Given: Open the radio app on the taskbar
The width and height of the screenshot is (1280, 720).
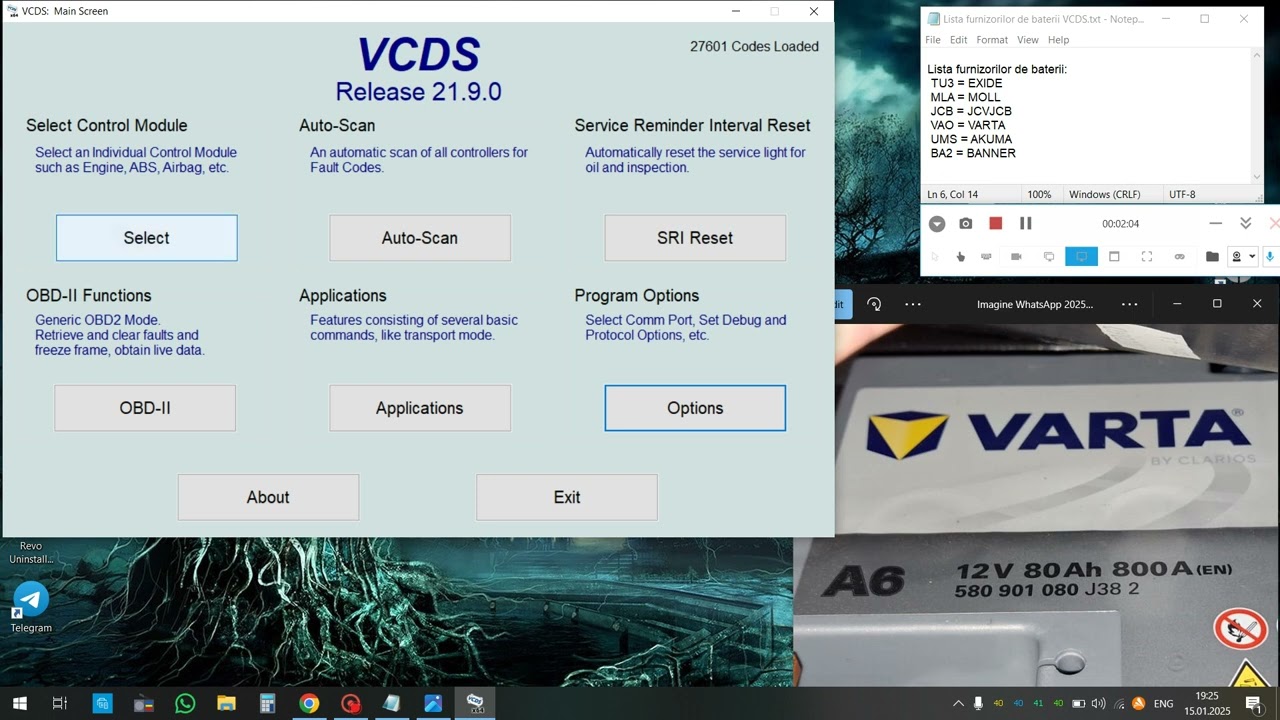Looking at the screenshot, I should click(144, 704).
